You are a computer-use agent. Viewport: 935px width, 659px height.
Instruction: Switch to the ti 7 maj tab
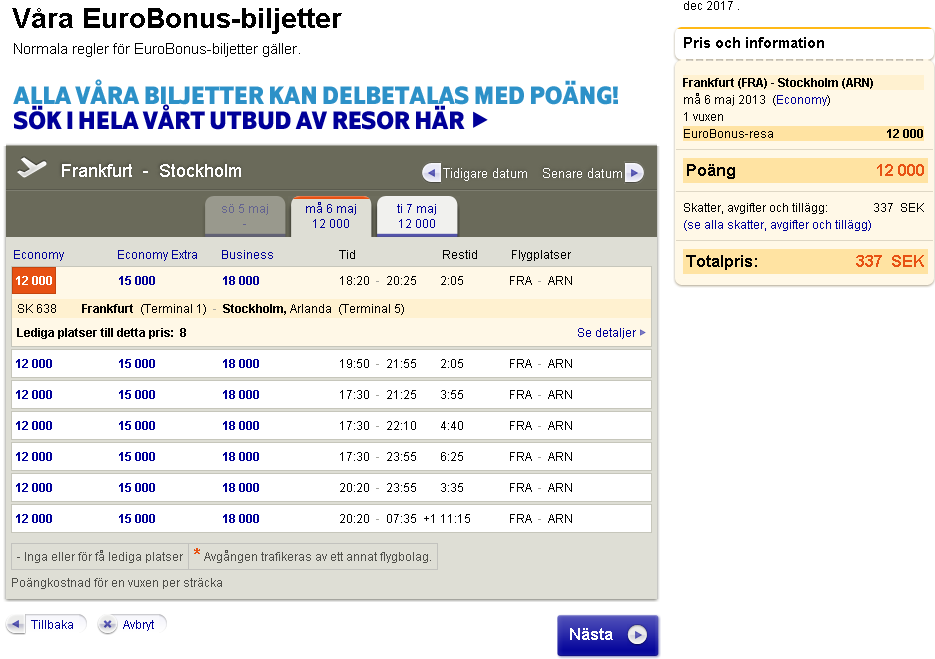point(417,216)
